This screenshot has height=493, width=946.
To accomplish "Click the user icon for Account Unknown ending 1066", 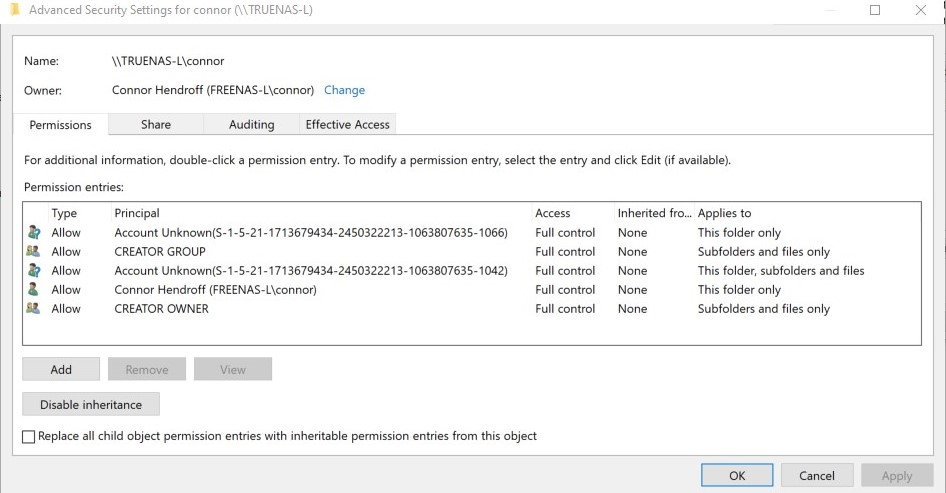I will click(x=33, y=233).
